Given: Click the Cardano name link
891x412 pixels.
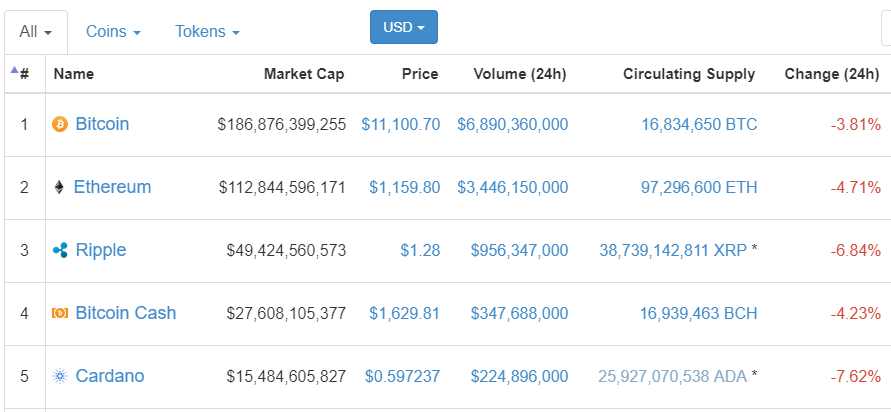Looking at the screenshot, I should click(109, 376).
